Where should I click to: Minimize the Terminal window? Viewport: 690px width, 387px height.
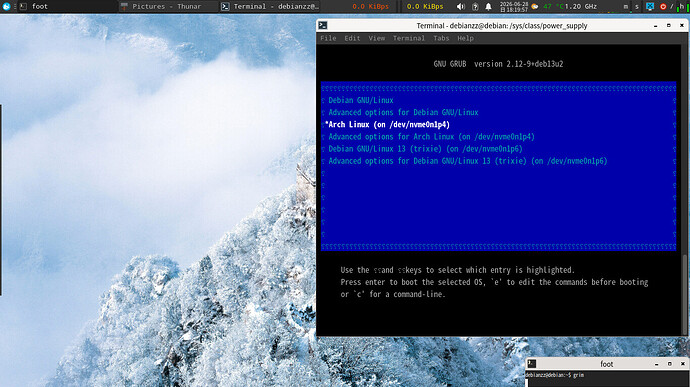coord(656,26)
